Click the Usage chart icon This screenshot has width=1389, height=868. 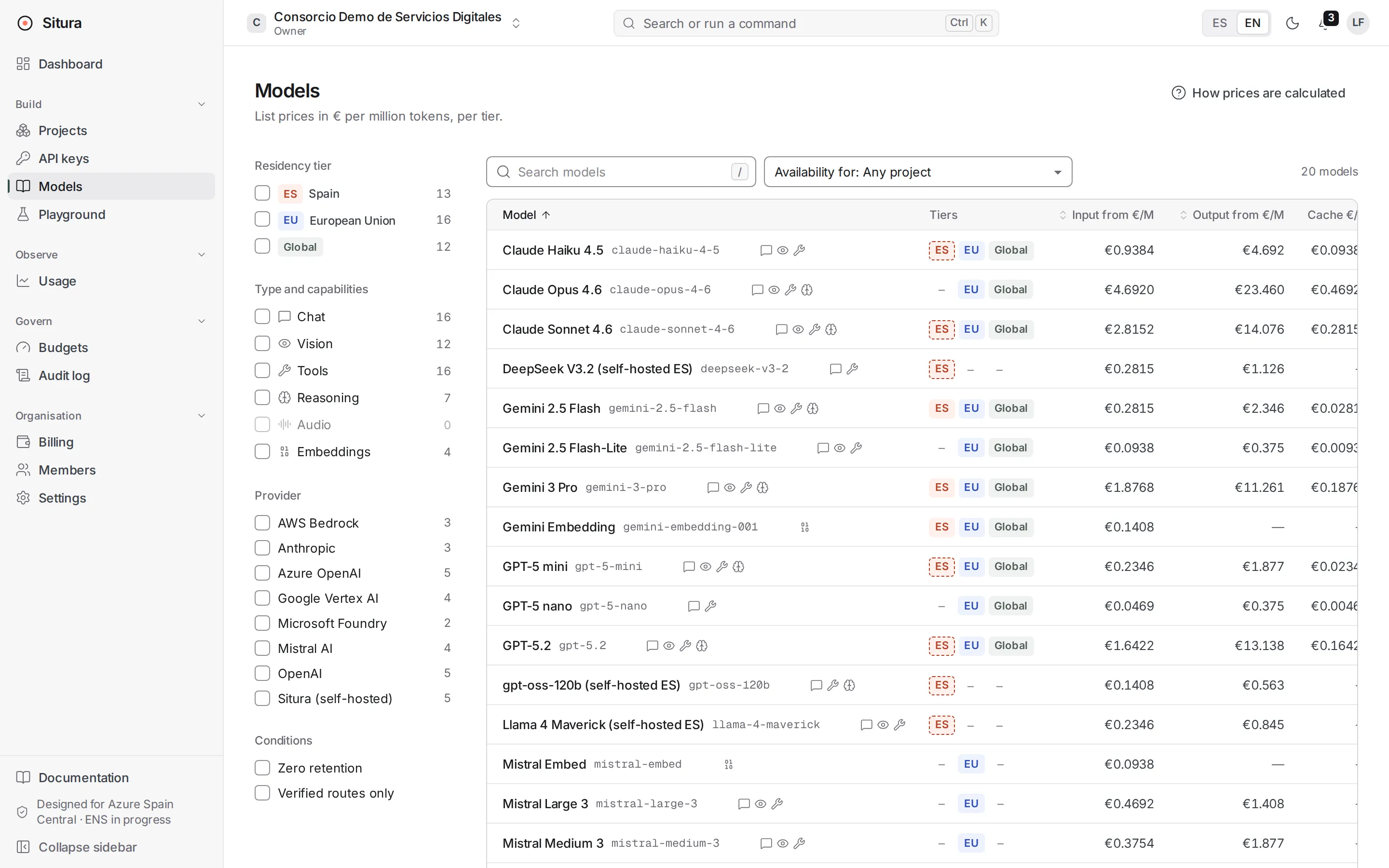pos(23,281)
